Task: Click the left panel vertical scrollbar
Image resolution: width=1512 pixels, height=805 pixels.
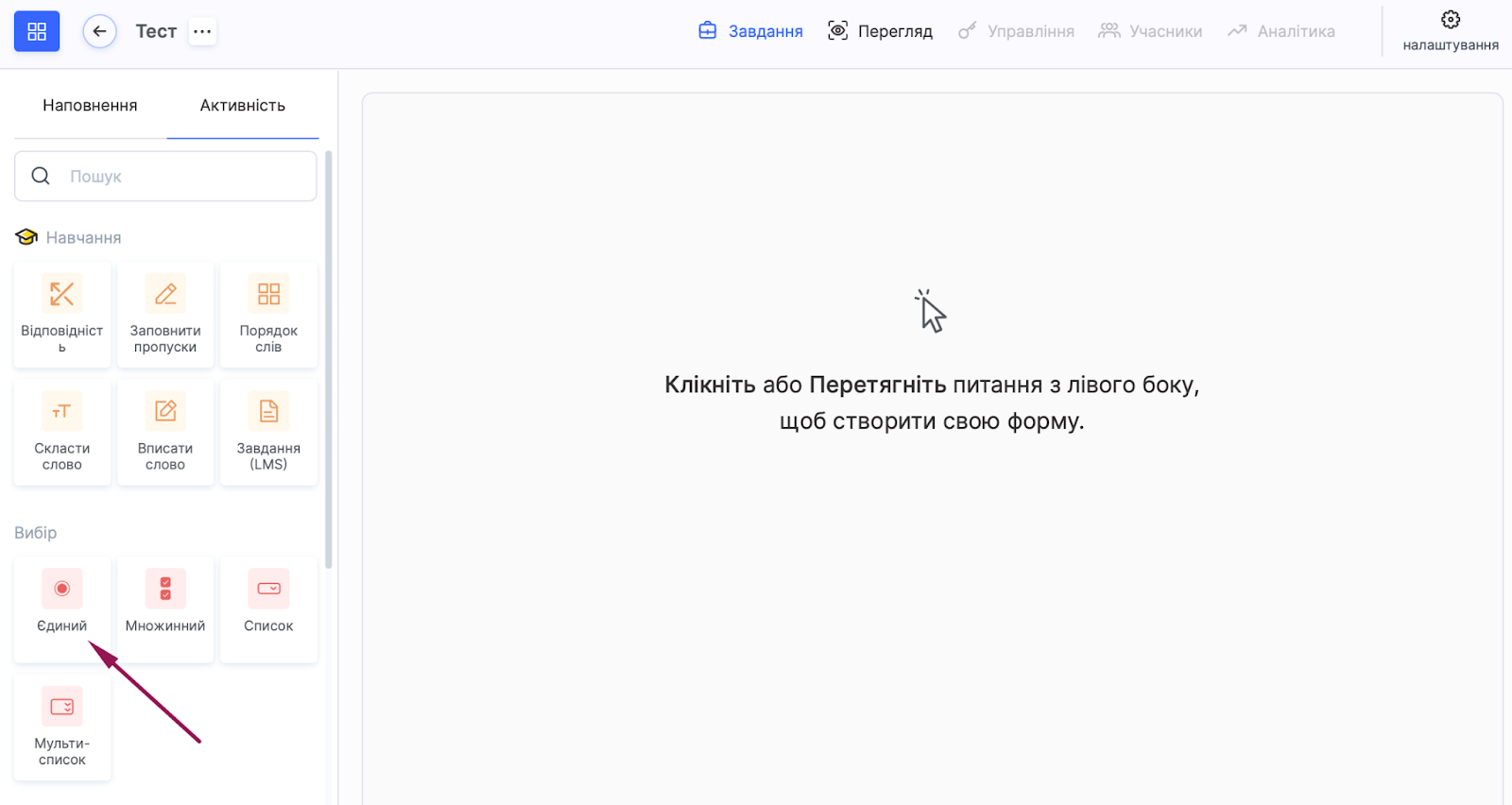Action: tap(329, 359)
